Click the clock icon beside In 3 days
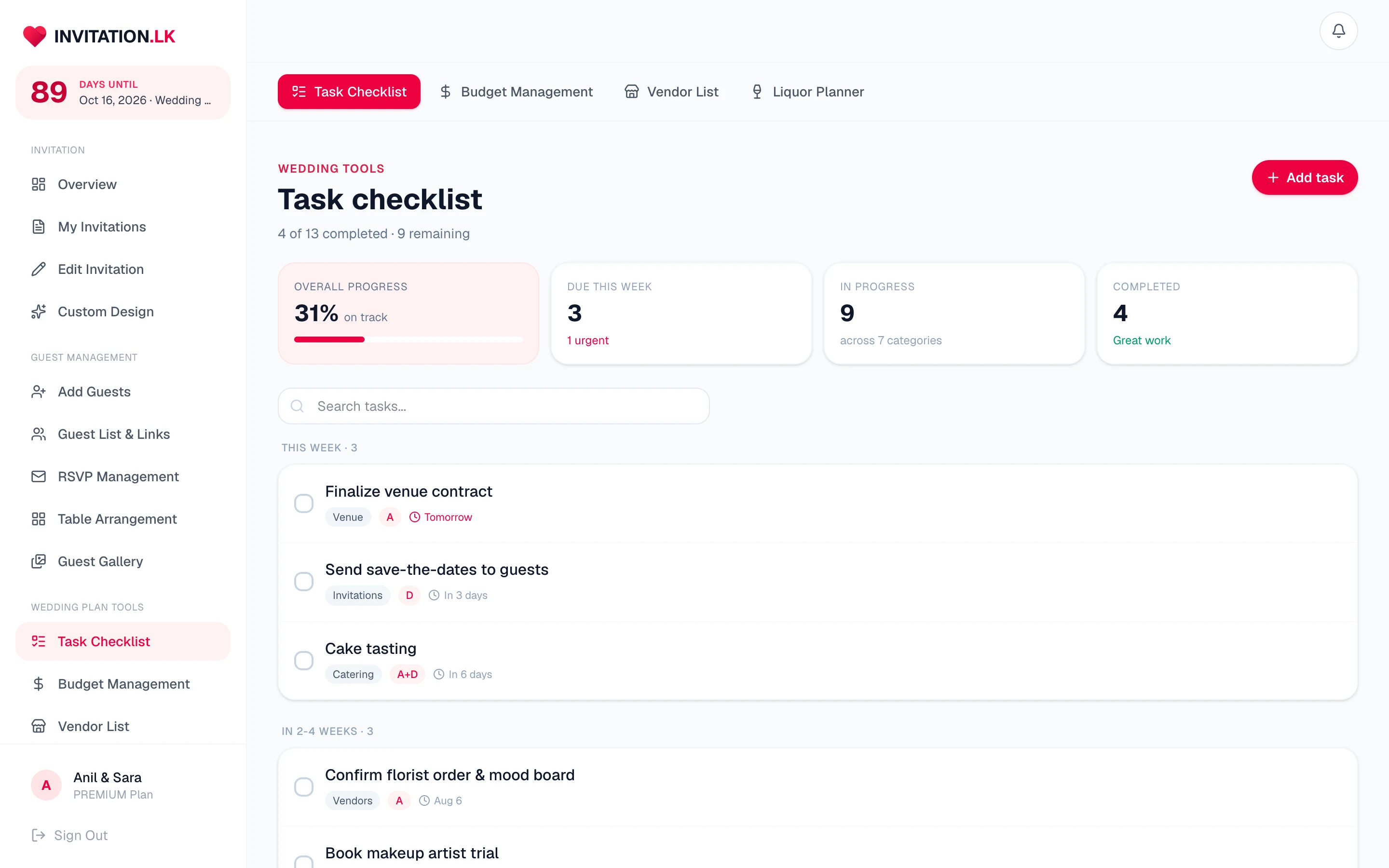The width and height of the screenshot is (1389, 868). coord(434,596)
